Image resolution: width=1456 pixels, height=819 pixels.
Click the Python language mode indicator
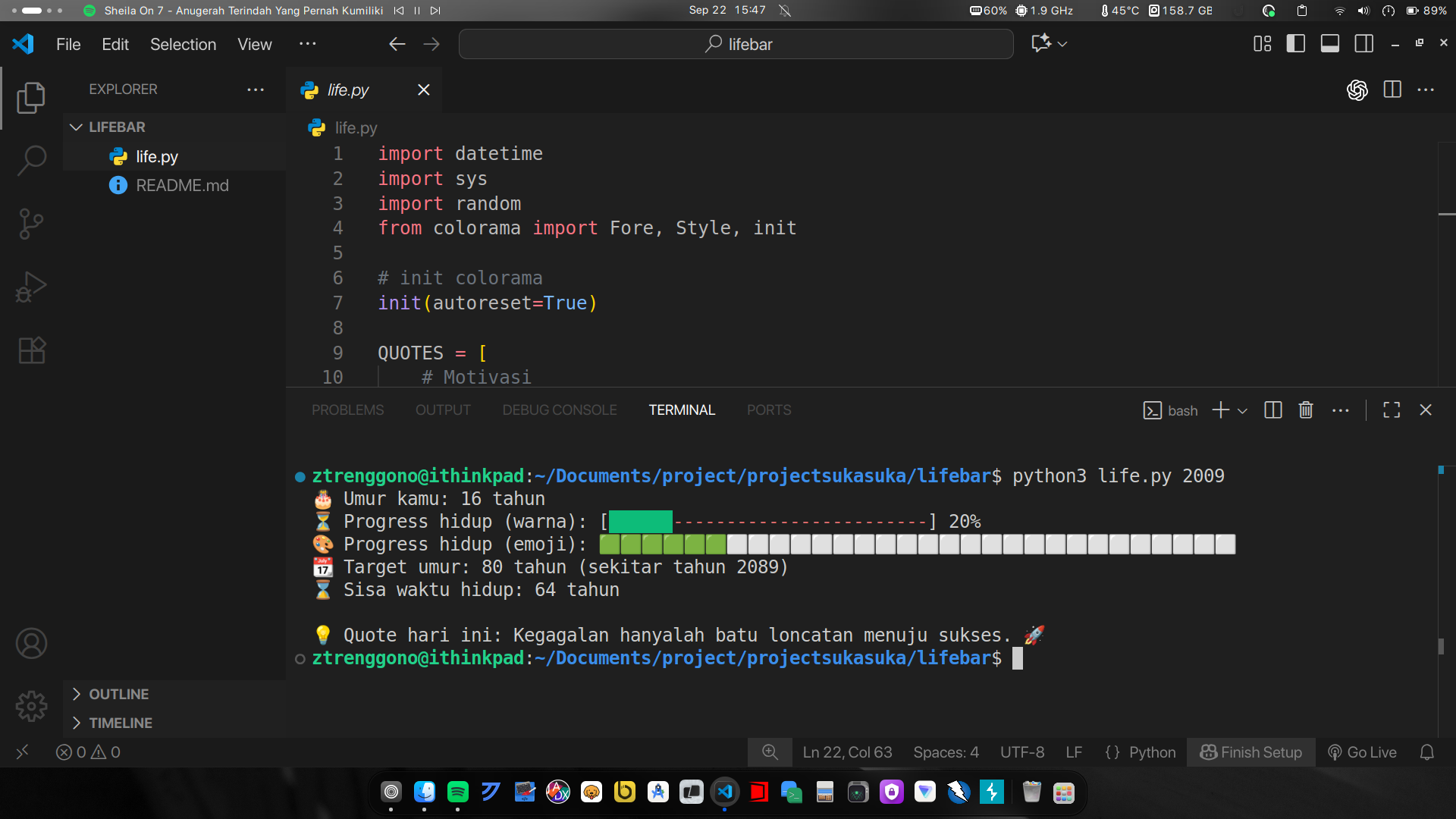click(1151, 752)
